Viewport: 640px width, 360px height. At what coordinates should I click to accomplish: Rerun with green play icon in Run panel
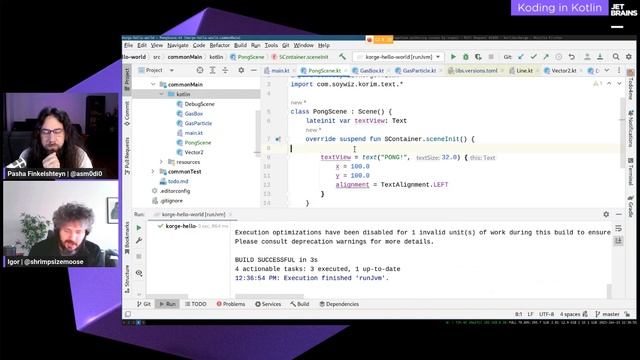[x=139, y=227]
